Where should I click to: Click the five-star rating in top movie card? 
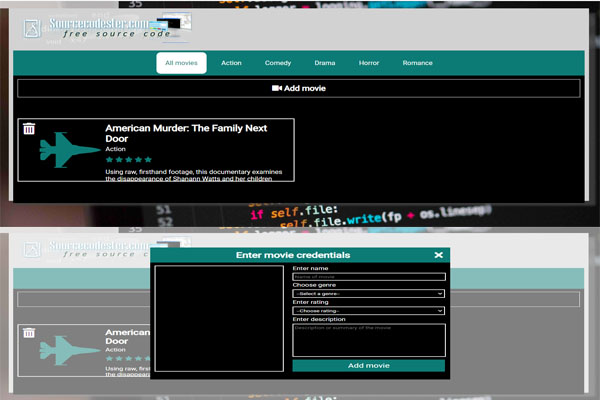coord(129,160)
